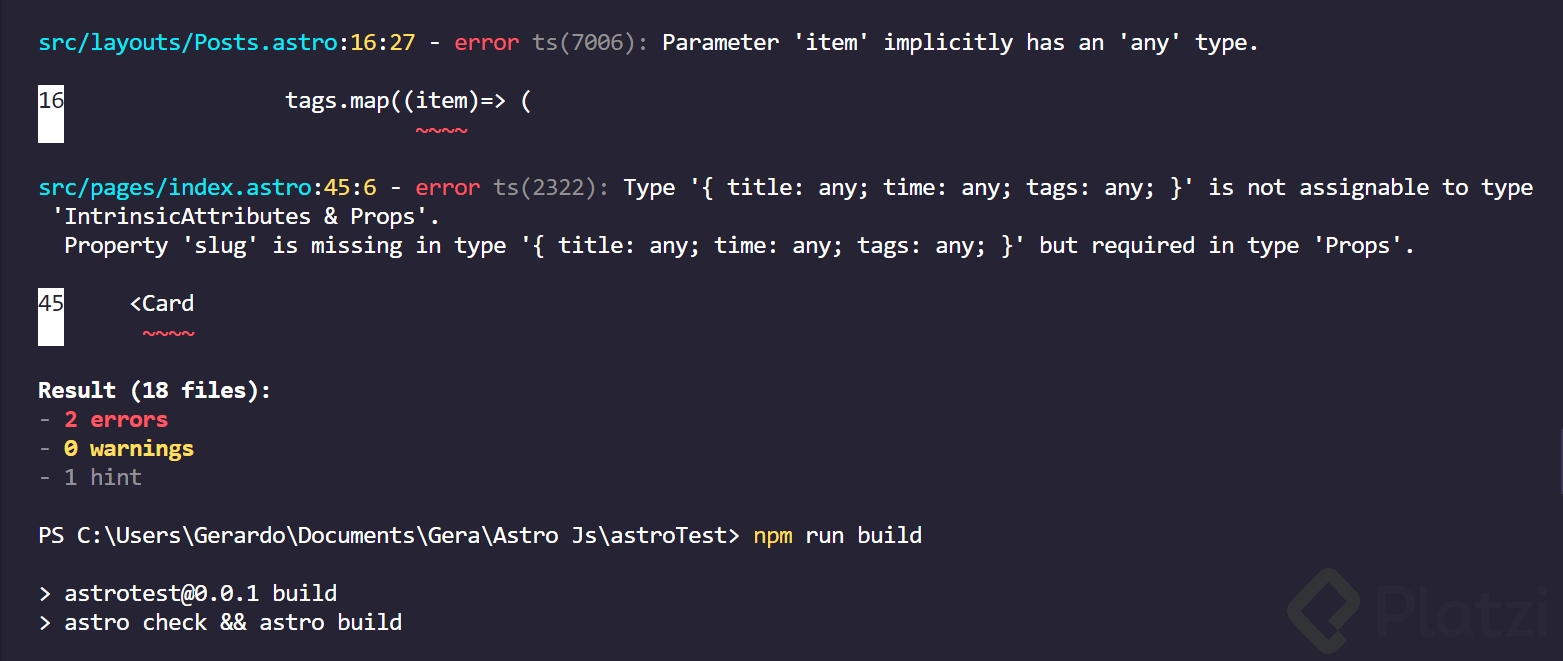
Task: Click the red '2 errors' summary line
Action: click(116, 420)
